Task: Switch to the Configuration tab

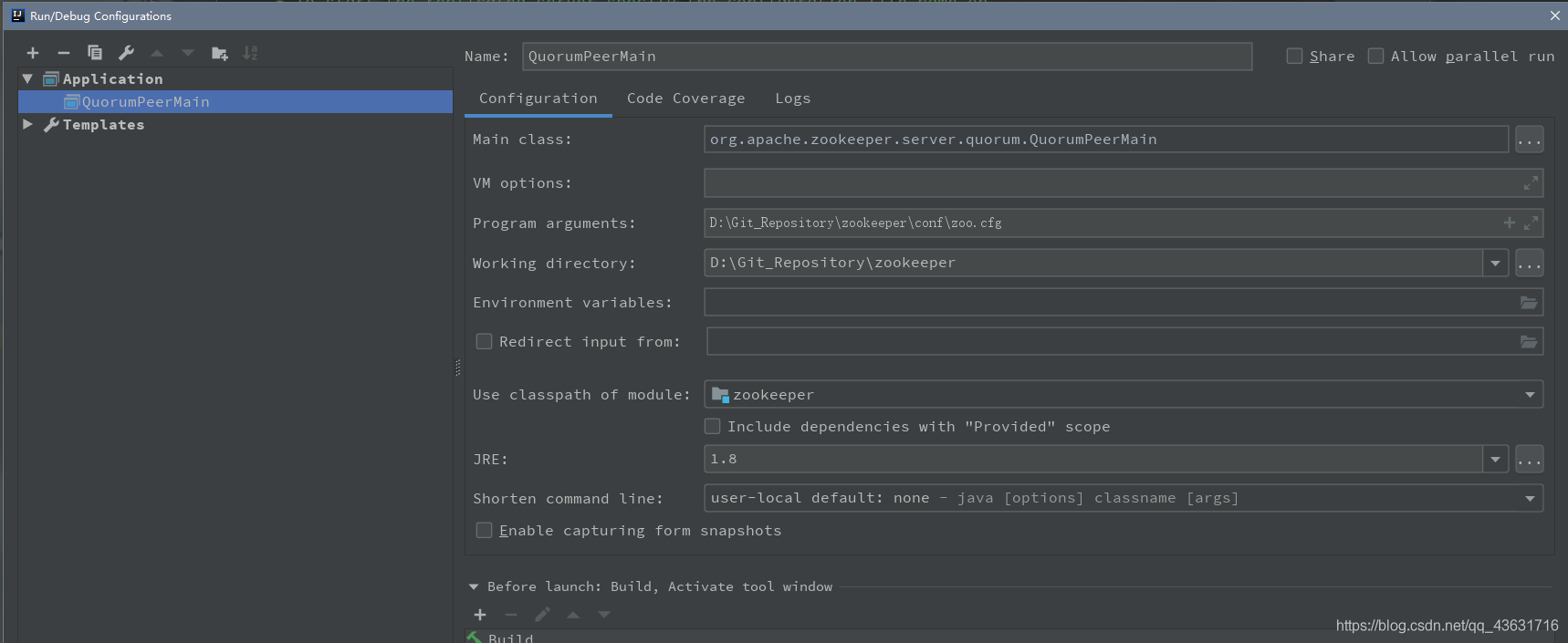Action: click(x=538, y=99)
